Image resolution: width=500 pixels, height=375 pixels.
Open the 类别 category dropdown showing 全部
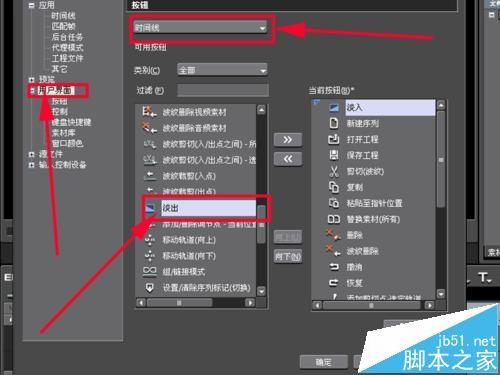tap(222, 70)
